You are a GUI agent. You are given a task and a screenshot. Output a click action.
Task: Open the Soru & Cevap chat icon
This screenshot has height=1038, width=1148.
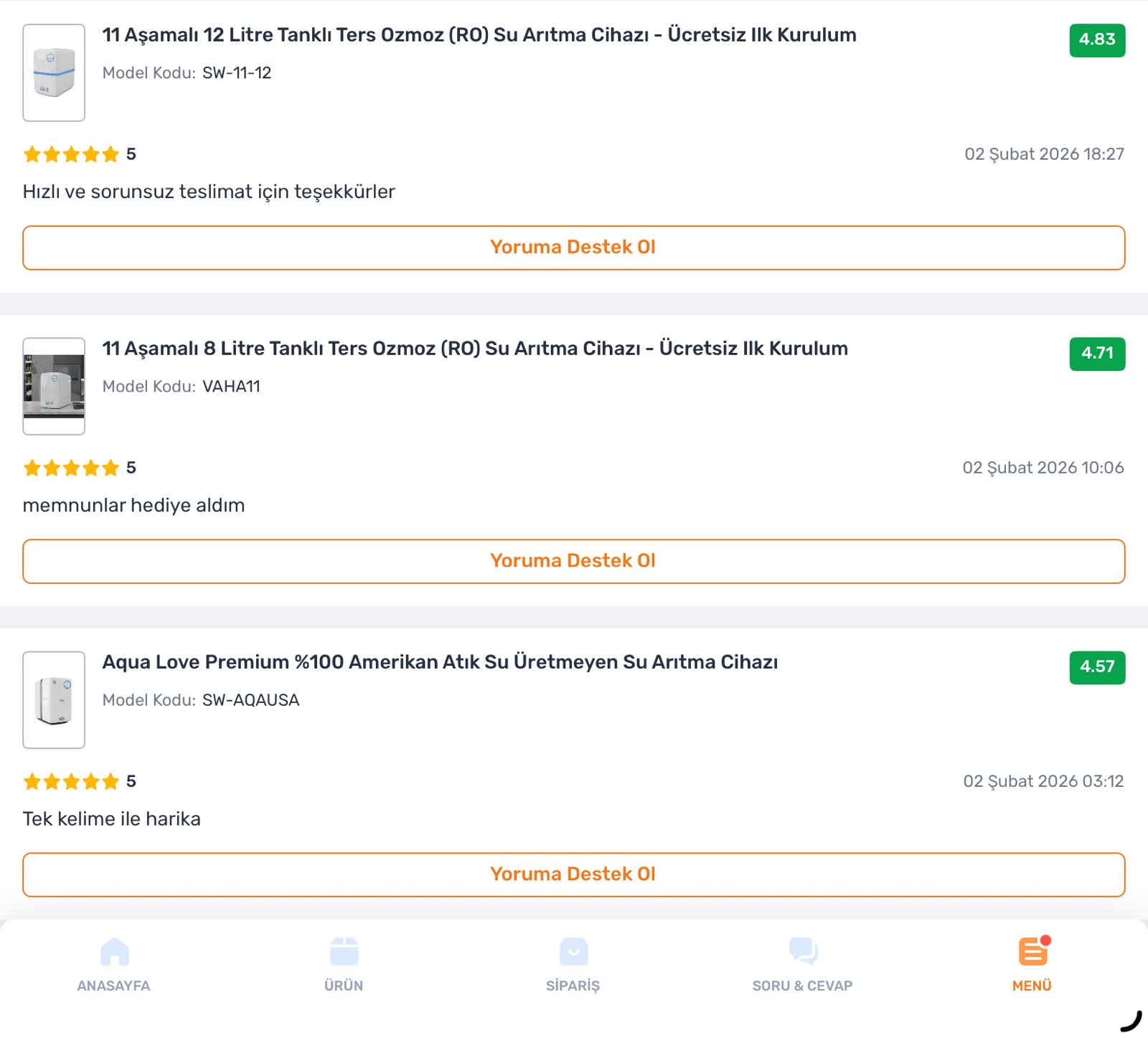(803, 953)
